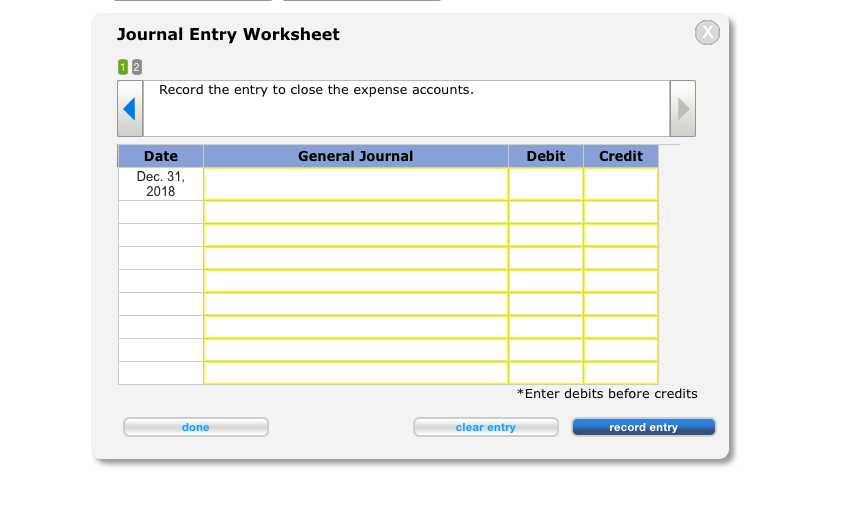
Task: Select Credit field in sixth row
Action: tap(621, 305)
